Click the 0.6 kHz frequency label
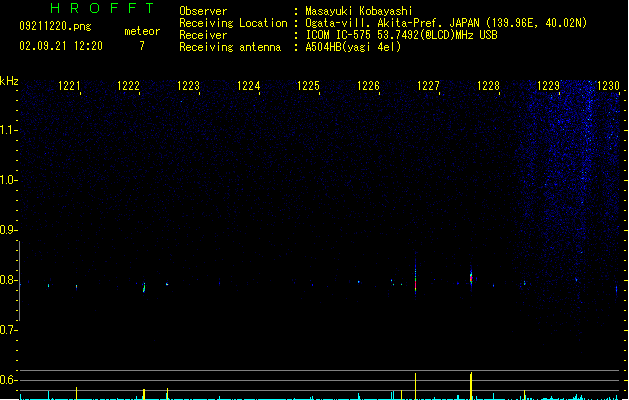 tap(8, 380)
